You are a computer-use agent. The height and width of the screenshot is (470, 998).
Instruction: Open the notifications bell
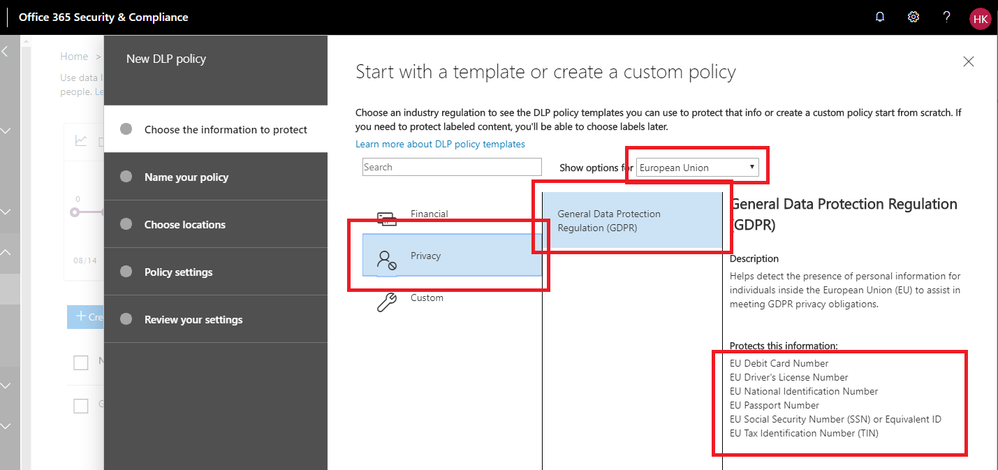tap(880, 17)
